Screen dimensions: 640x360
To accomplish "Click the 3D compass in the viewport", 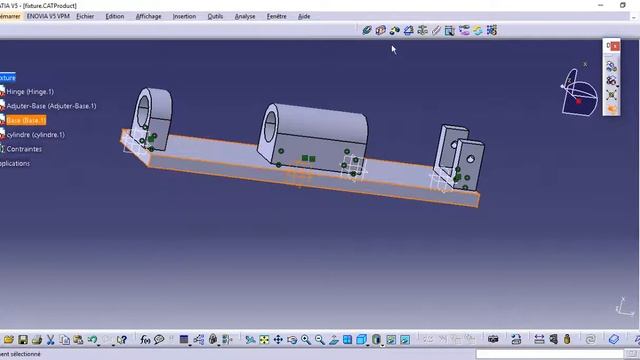I will [579, 93].
